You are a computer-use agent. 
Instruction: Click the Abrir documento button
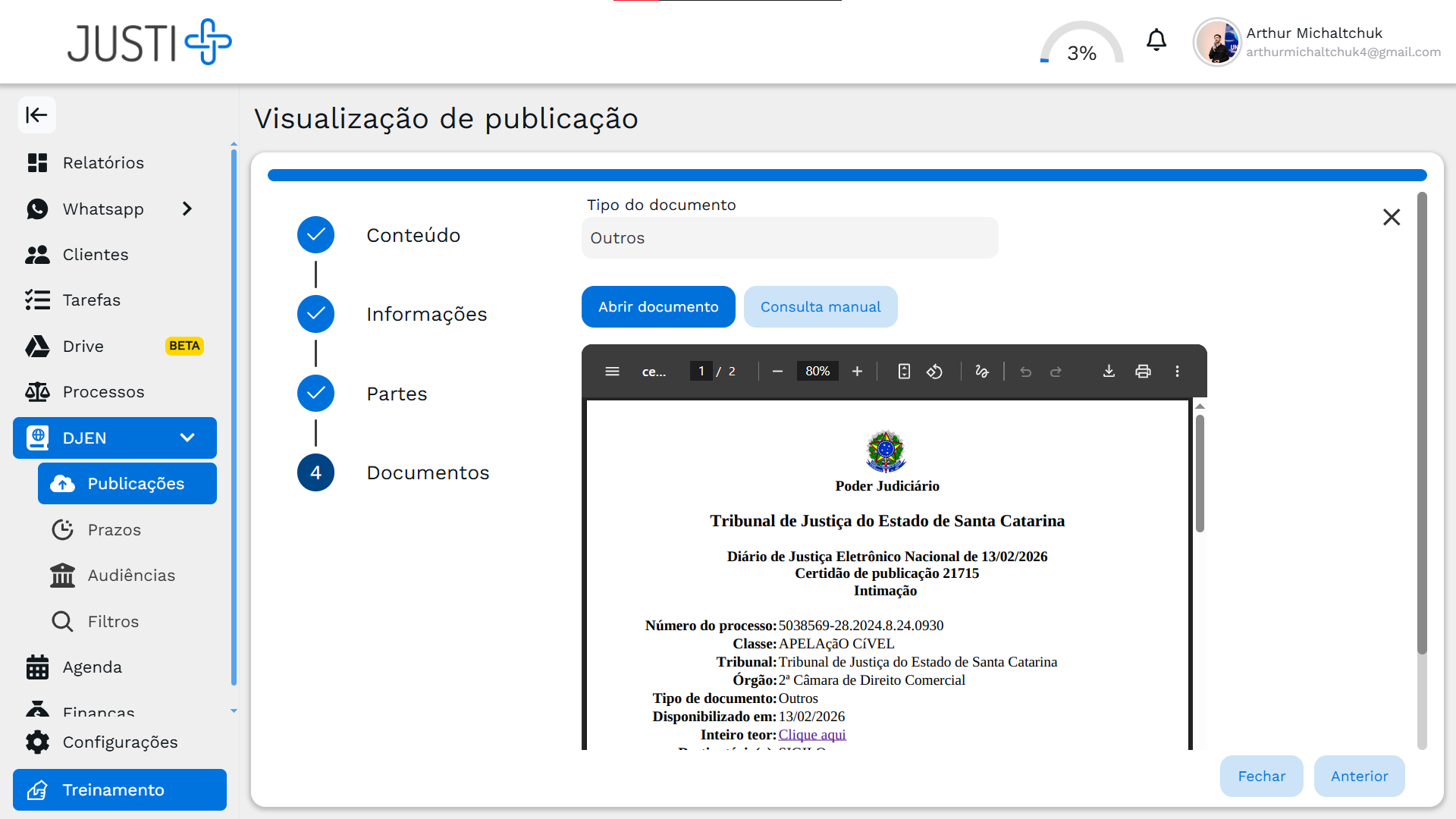(657, 306)
